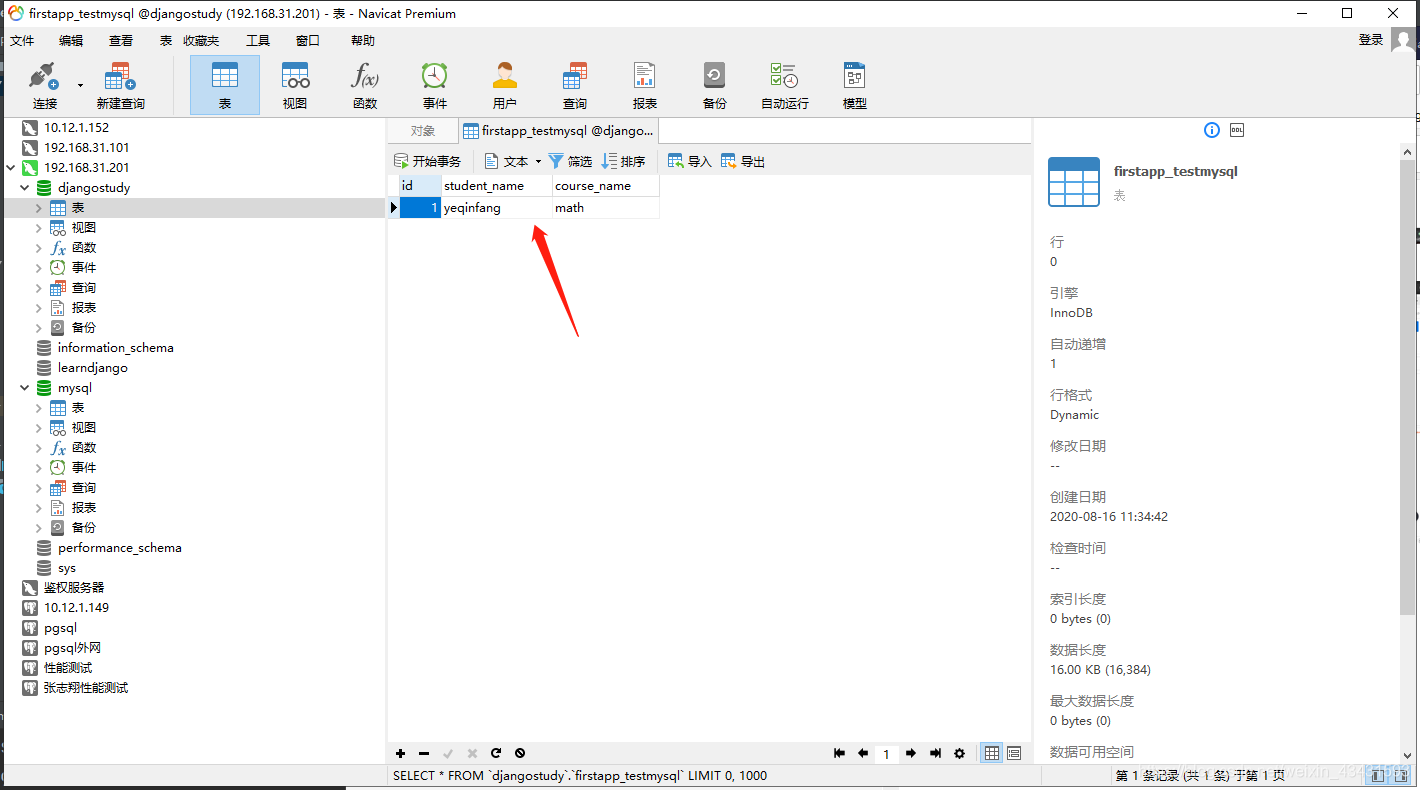Open the 连接 connection tool
This screenshot has height=790, width=1420.
[x=45, y=85]
